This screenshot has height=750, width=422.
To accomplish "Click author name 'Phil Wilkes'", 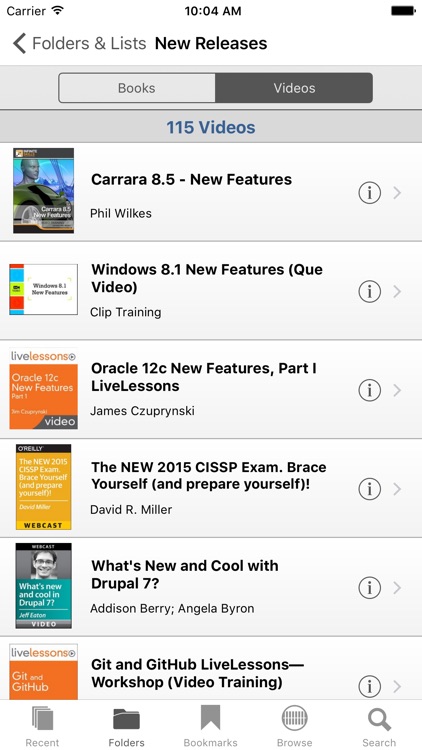I will [121, 213].
